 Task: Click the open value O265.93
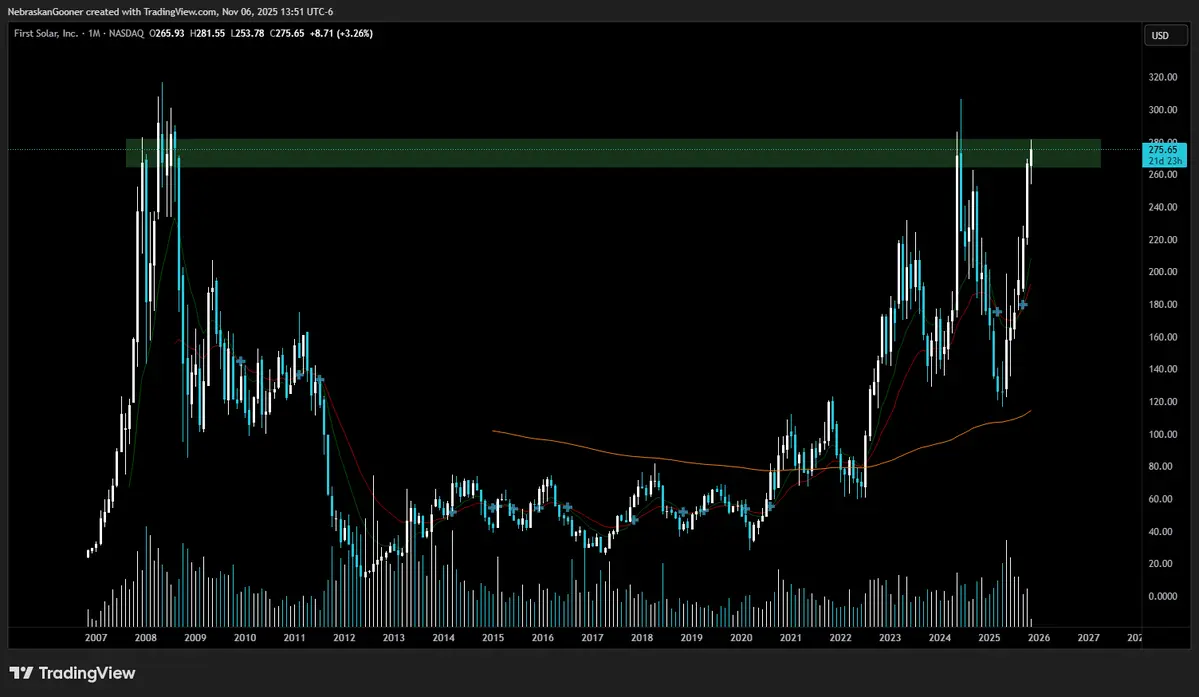tap(167, 34)
